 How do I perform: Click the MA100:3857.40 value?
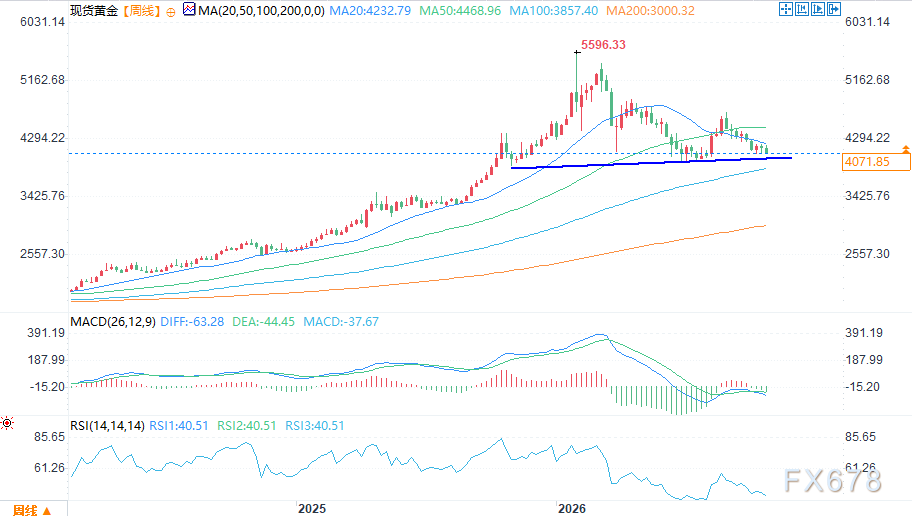point(554,10)
